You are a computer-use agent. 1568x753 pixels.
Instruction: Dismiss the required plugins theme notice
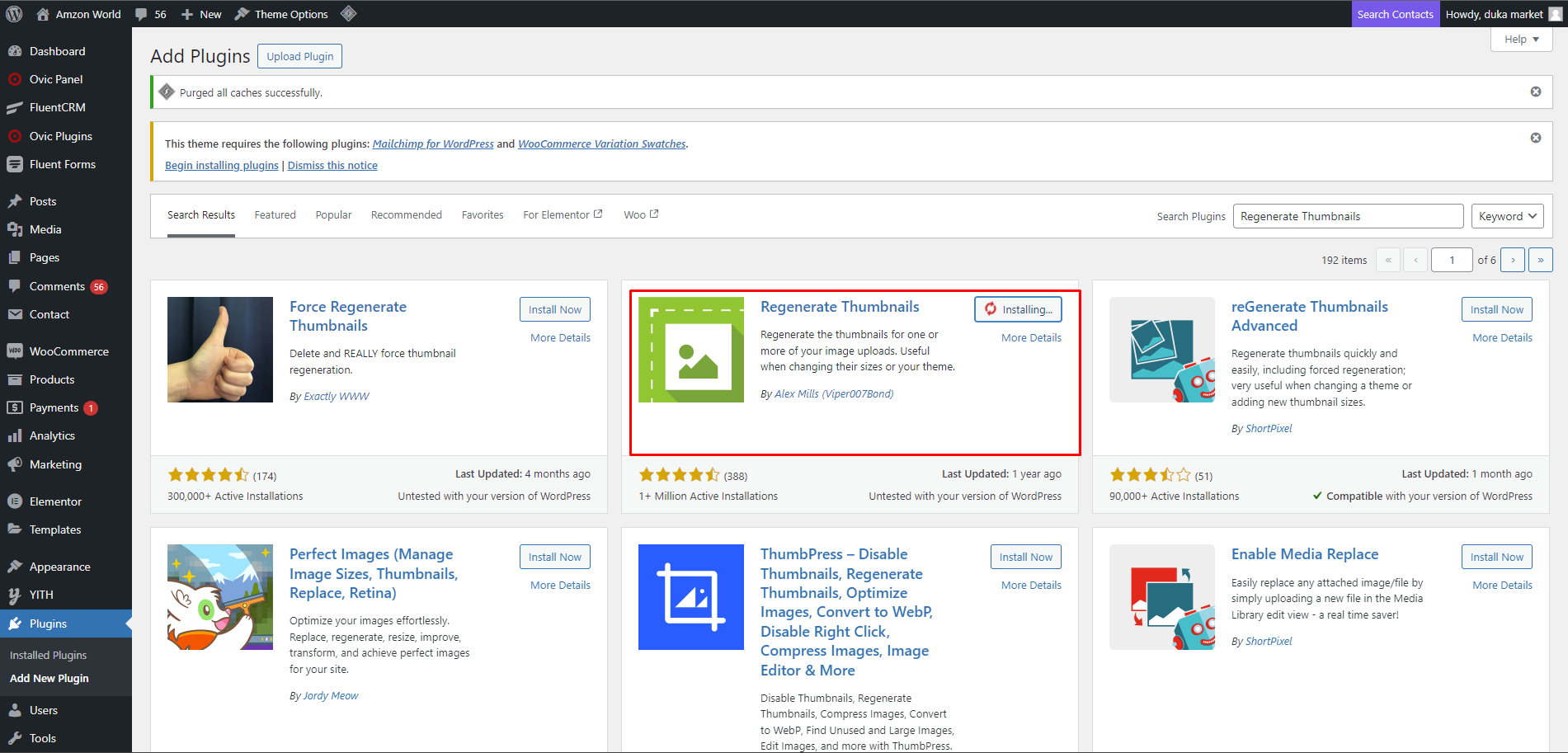(1536, 138)
